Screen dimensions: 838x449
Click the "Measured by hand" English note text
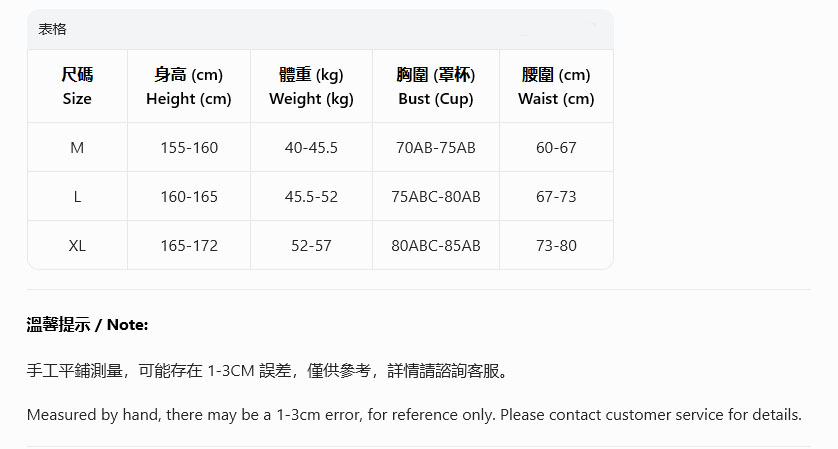(x=414, y=415)
